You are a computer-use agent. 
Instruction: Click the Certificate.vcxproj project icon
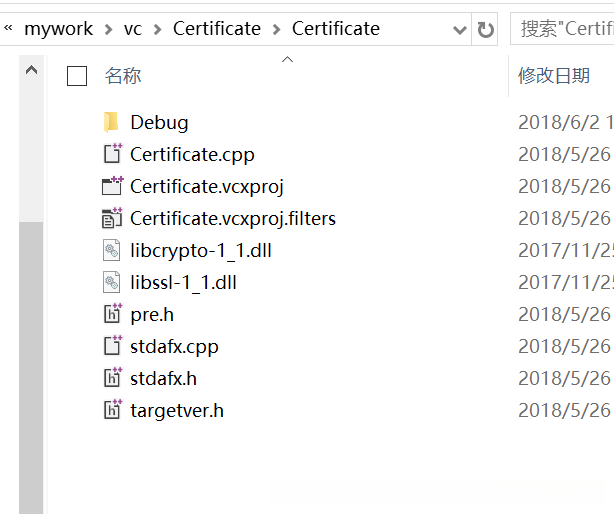click(111, 186)
